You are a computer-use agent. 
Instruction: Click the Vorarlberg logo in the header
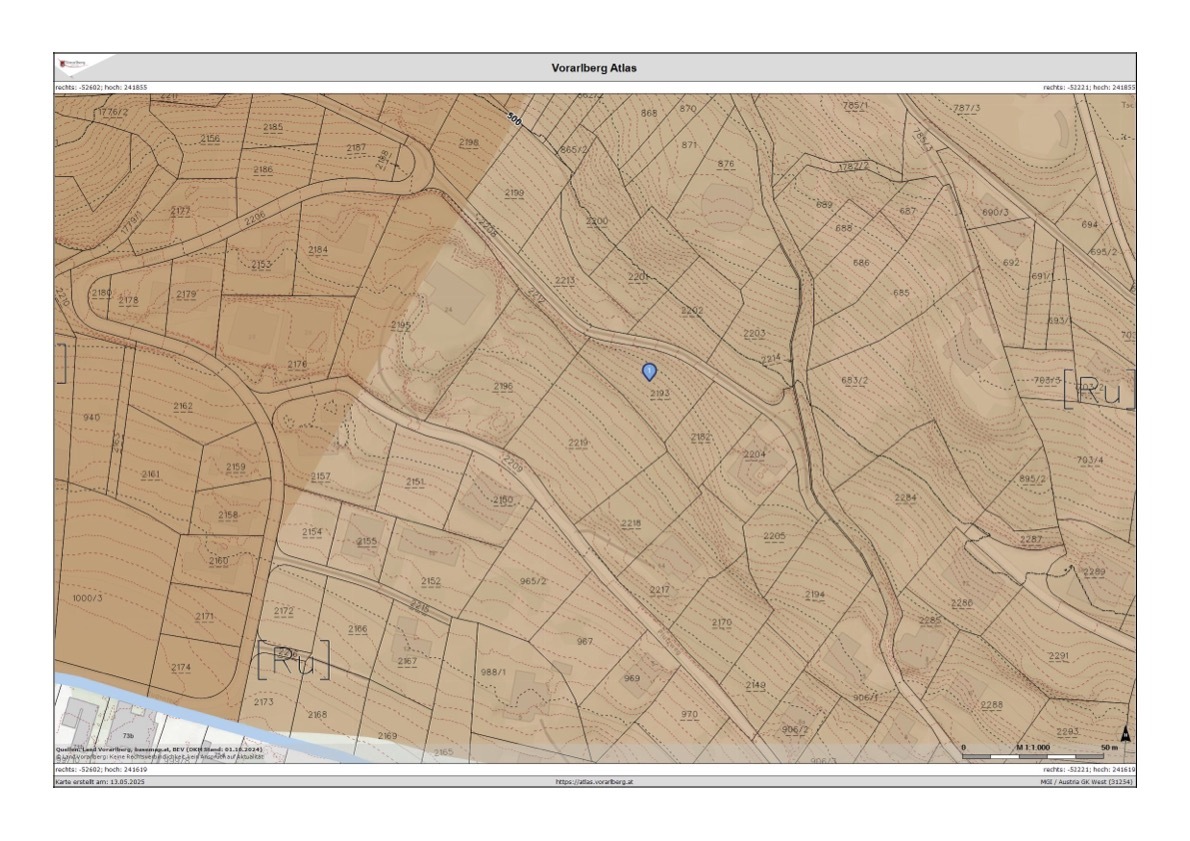[74, 65]
